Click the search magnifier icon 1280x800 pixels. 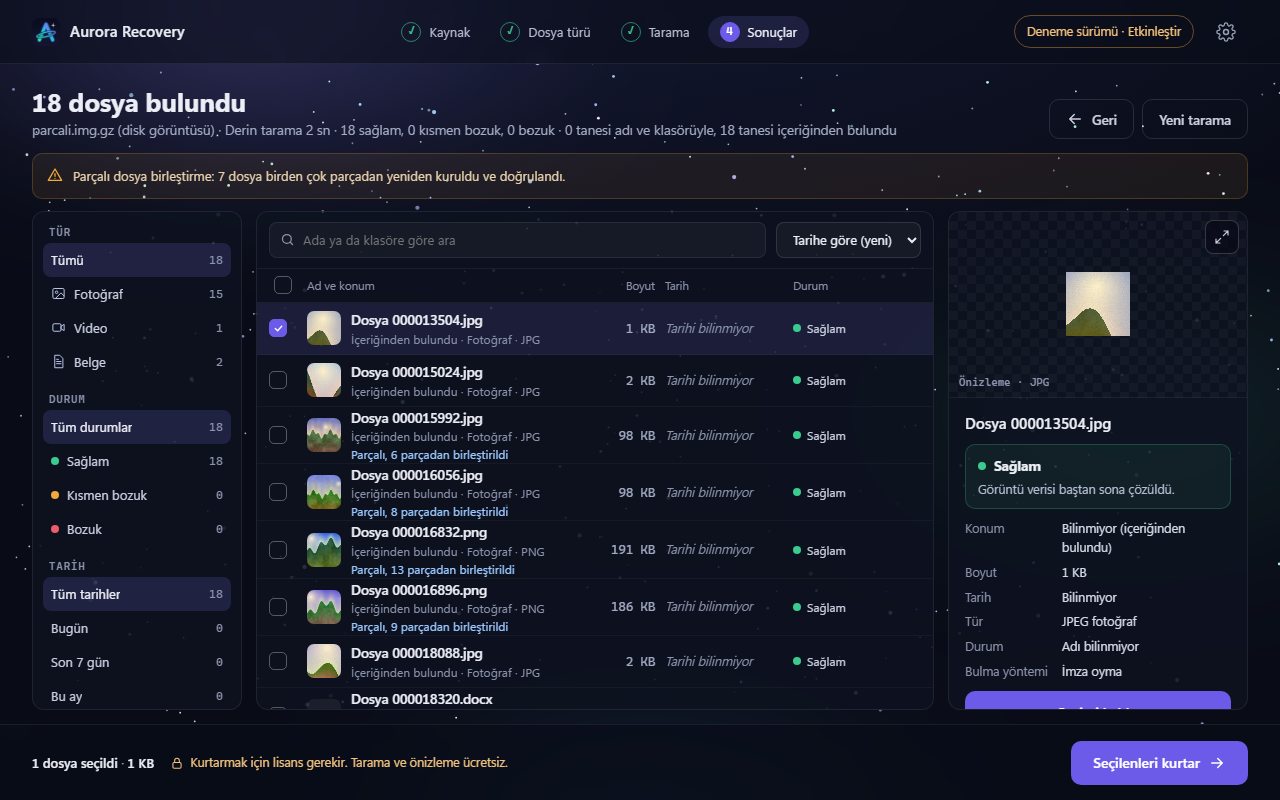(288, 240)
